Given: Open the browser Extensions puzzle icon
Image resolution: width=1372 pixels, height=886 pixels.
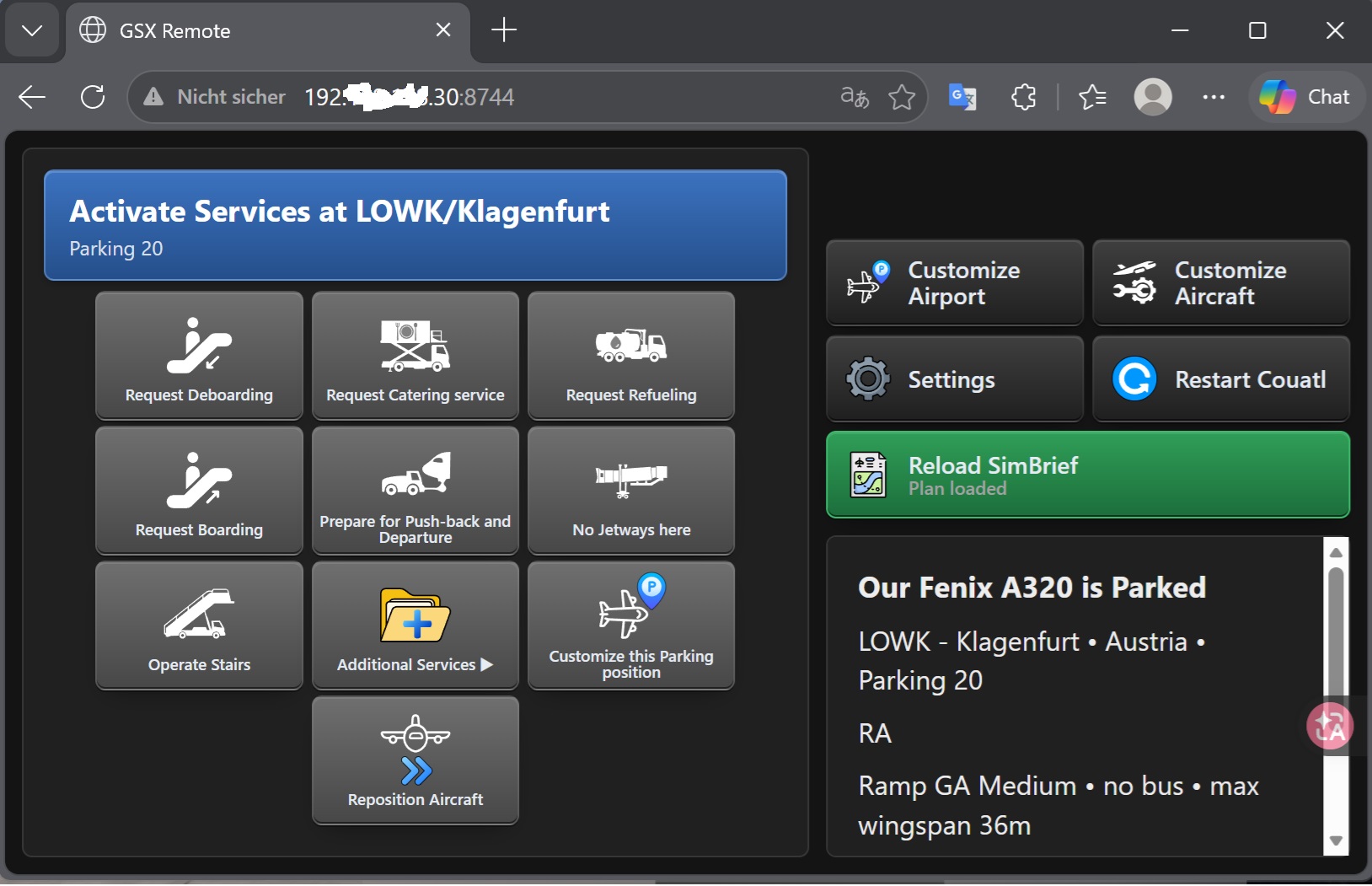Looking at the screenshot, I should 1023,97.
